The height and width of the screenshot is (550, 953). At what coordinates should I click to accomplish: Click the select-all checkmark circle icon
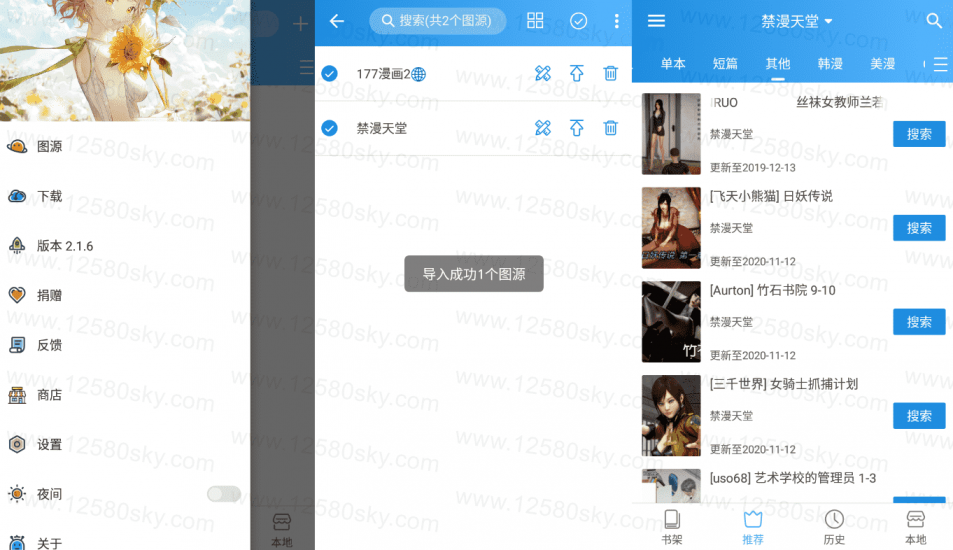[578, 21]
